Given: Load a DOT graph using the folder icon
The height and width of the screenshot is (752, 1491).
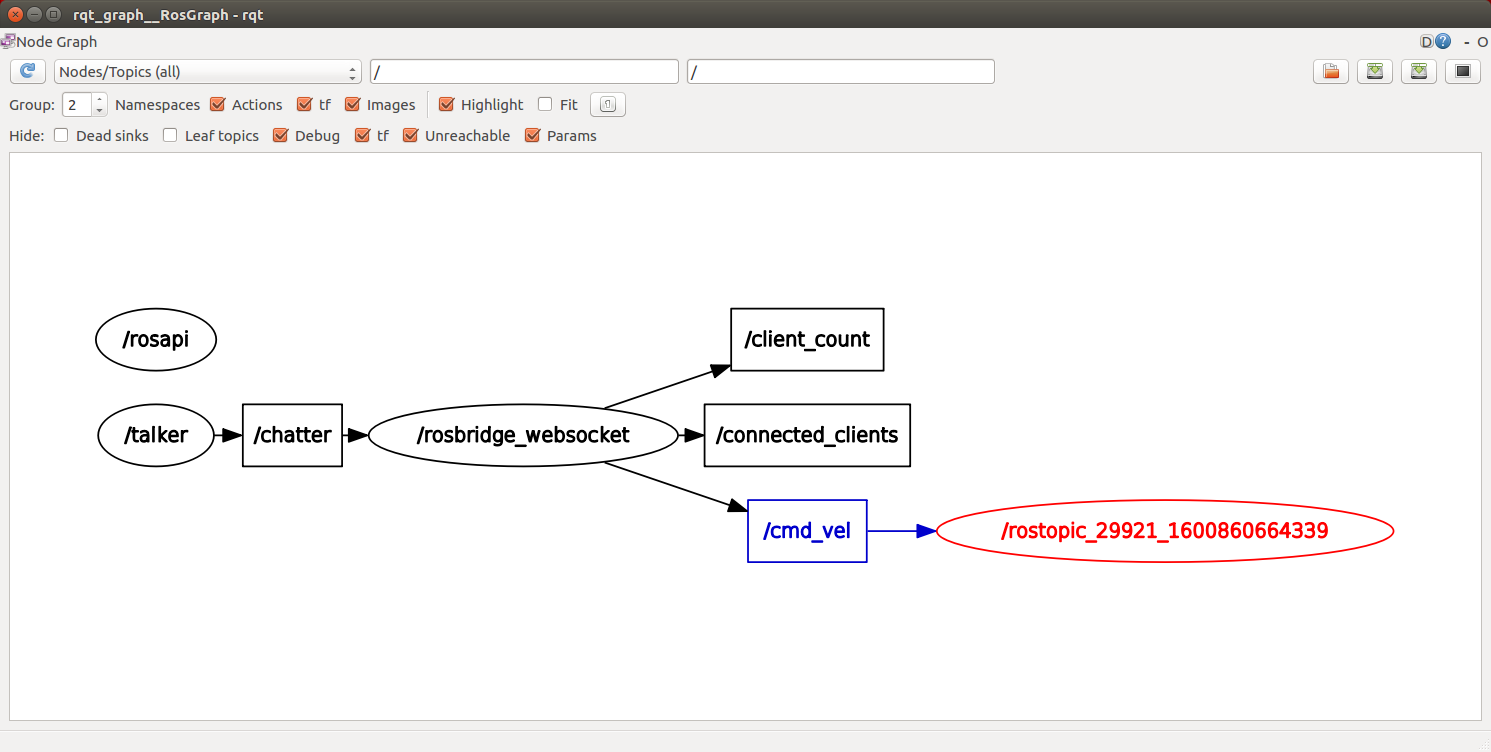Looking at the screenshot, I should click(1330, 71).
